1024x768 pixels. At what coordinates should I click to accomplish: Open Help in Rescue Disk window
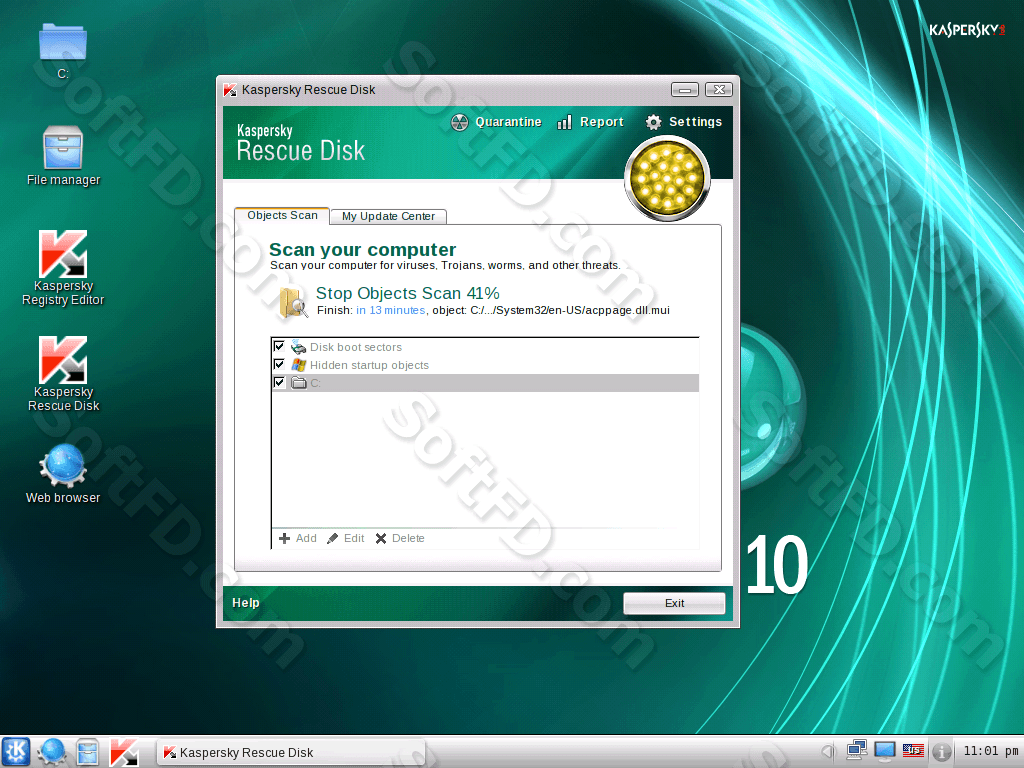click(x=246, y=603)
